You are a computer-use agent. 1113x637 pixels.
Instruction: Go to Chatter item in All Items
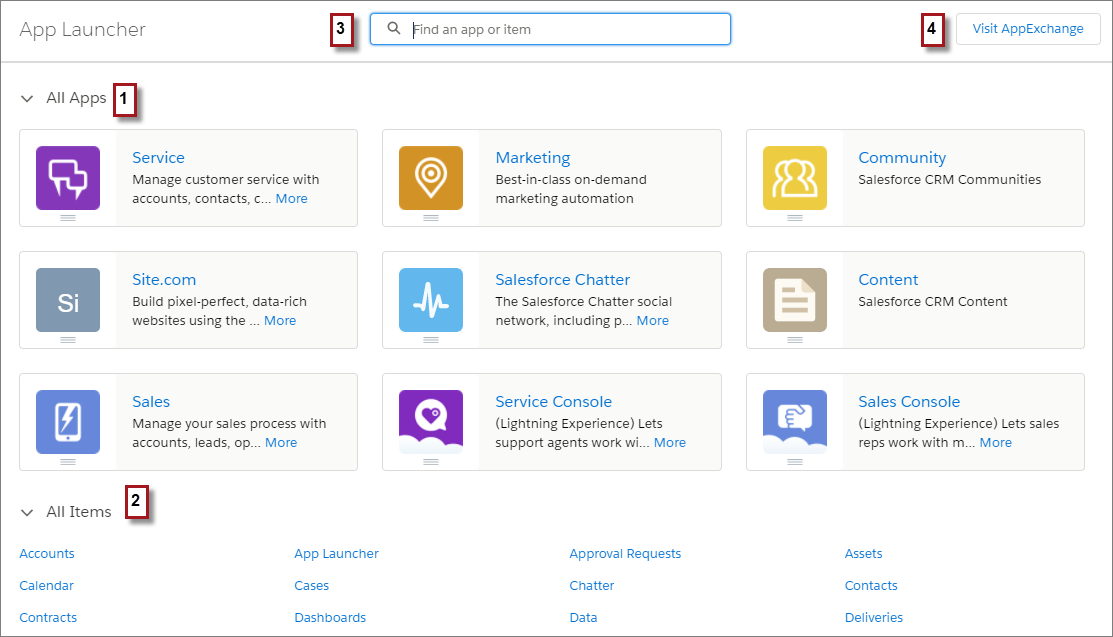(x=592, y=586)
